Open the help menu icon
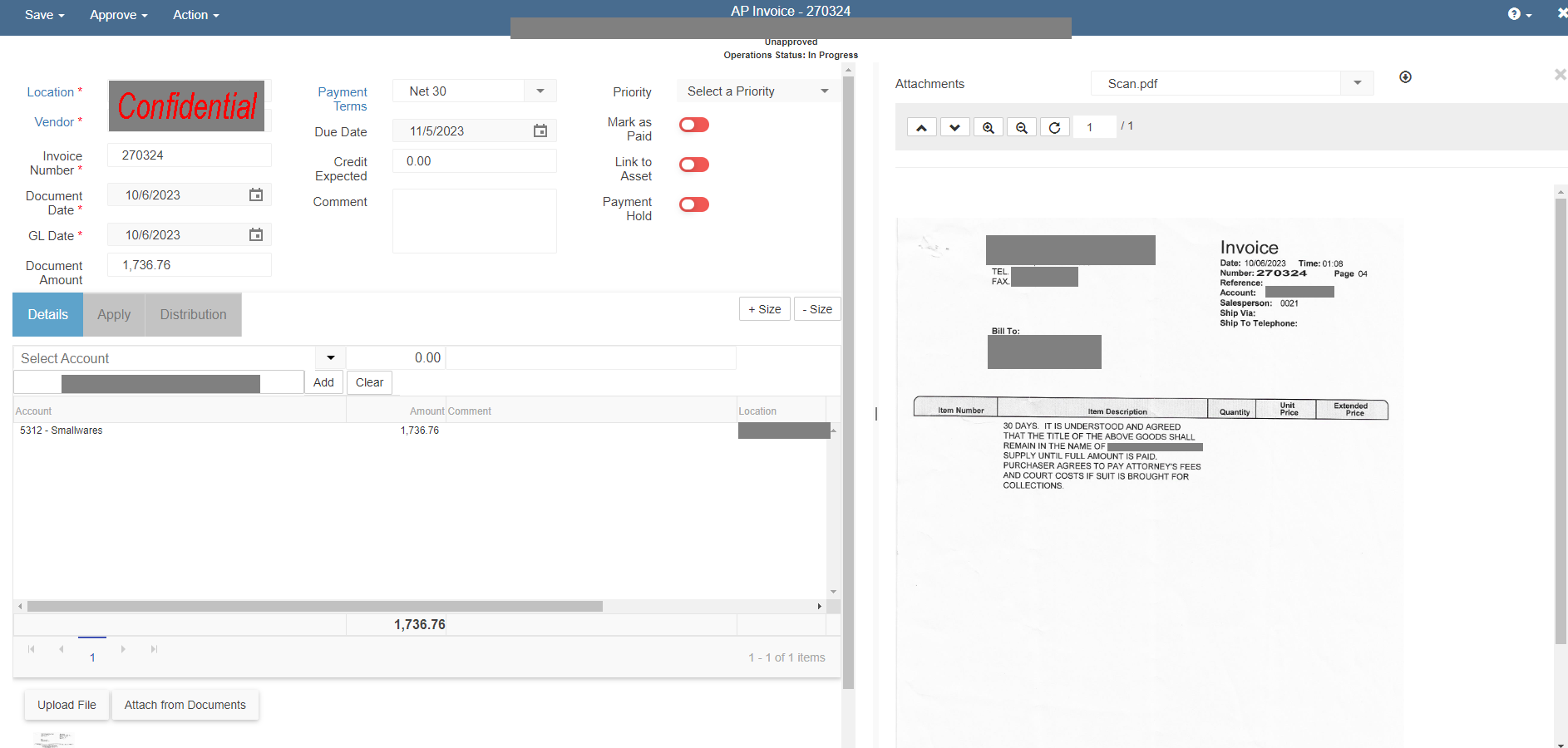Screen dimensions: 1568x748 (1519, 14)
